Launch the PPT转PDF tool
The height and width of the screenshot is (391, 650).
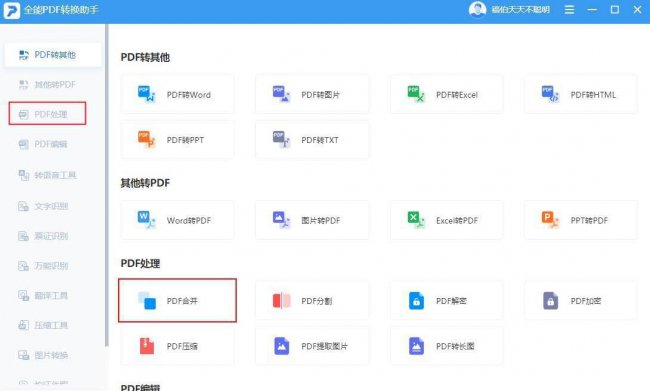tap(581, 220)
